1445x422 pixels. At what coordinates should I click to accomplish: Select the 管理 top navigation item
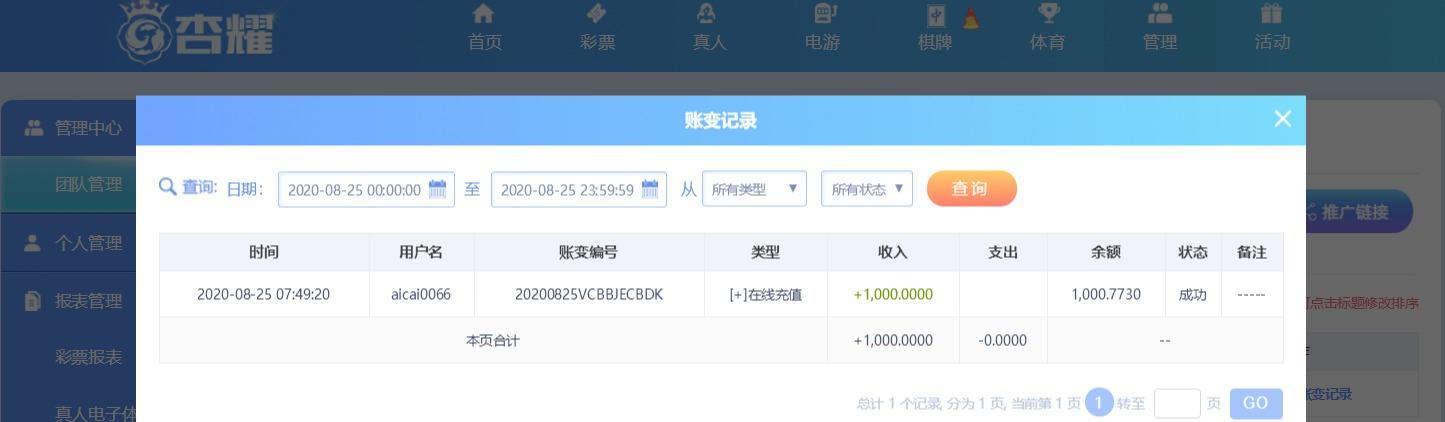(1160, 28)
